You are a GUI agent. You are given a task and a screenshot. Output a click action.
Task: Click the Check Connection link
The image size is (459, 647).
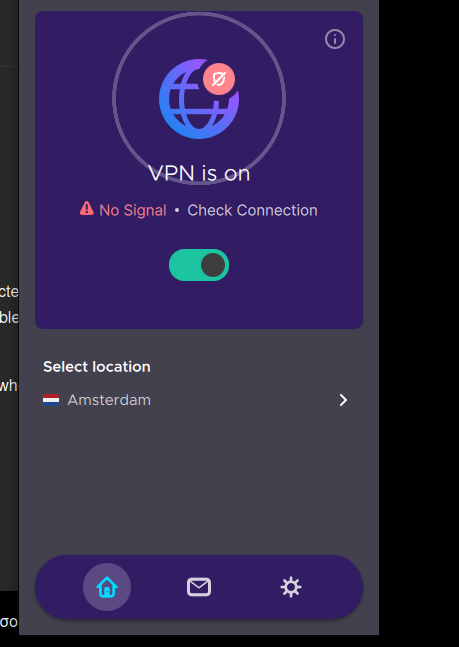tap(252, 210)
